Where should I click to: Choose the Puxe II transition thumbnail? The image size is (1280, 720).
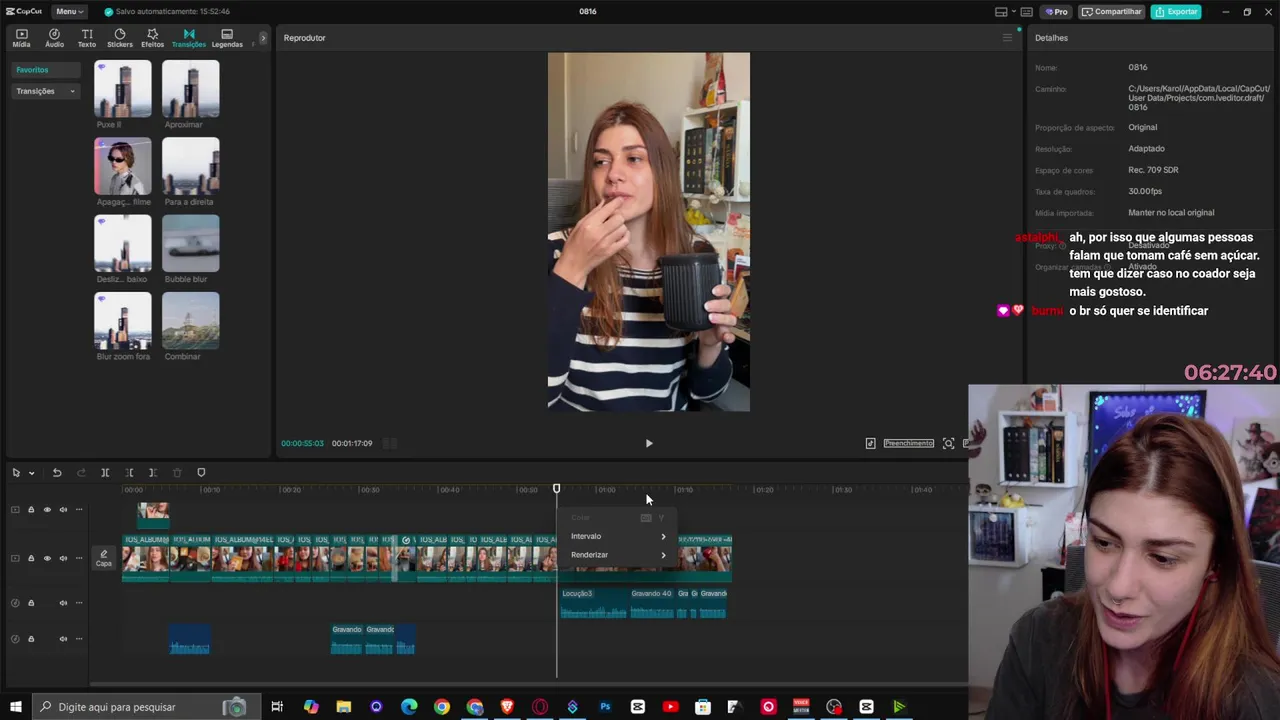[x=123, y=89]
